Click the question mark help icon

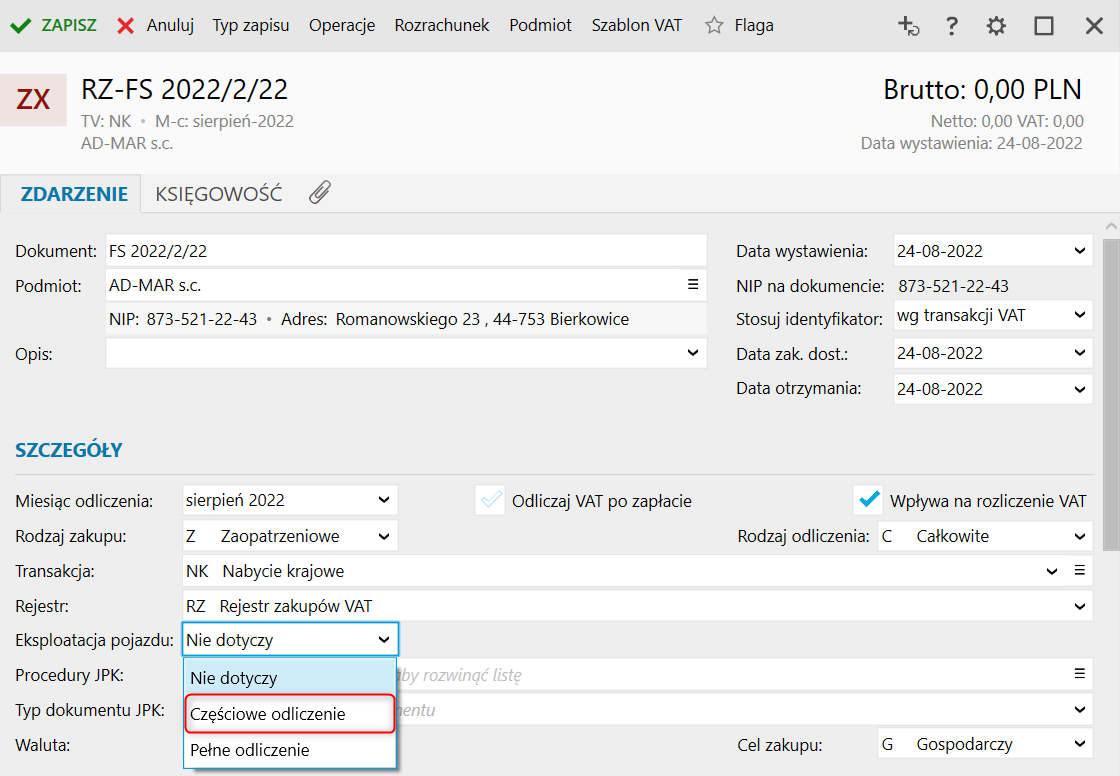coord(952,26)
